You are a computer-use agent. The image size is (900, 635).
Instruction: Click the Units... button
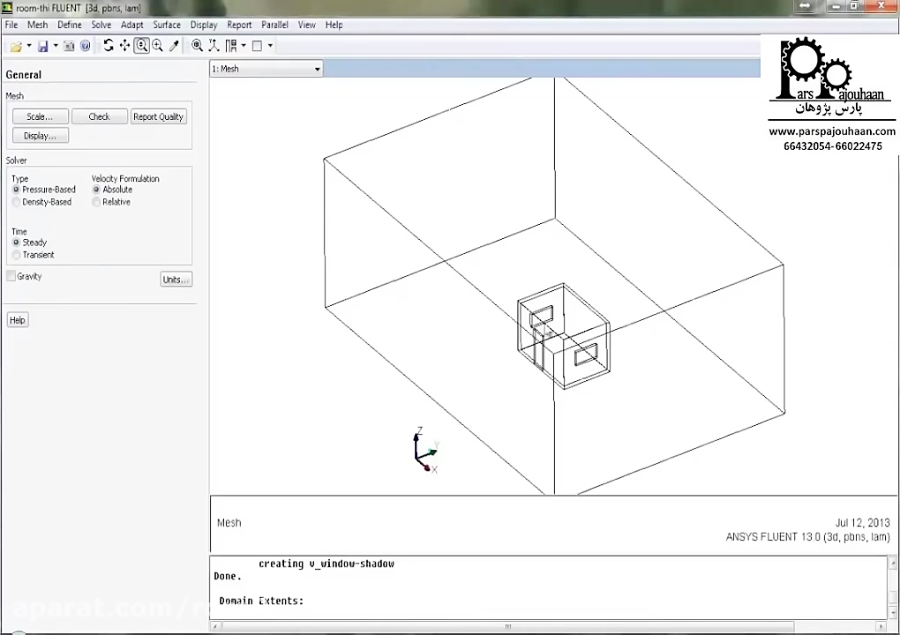176,280
